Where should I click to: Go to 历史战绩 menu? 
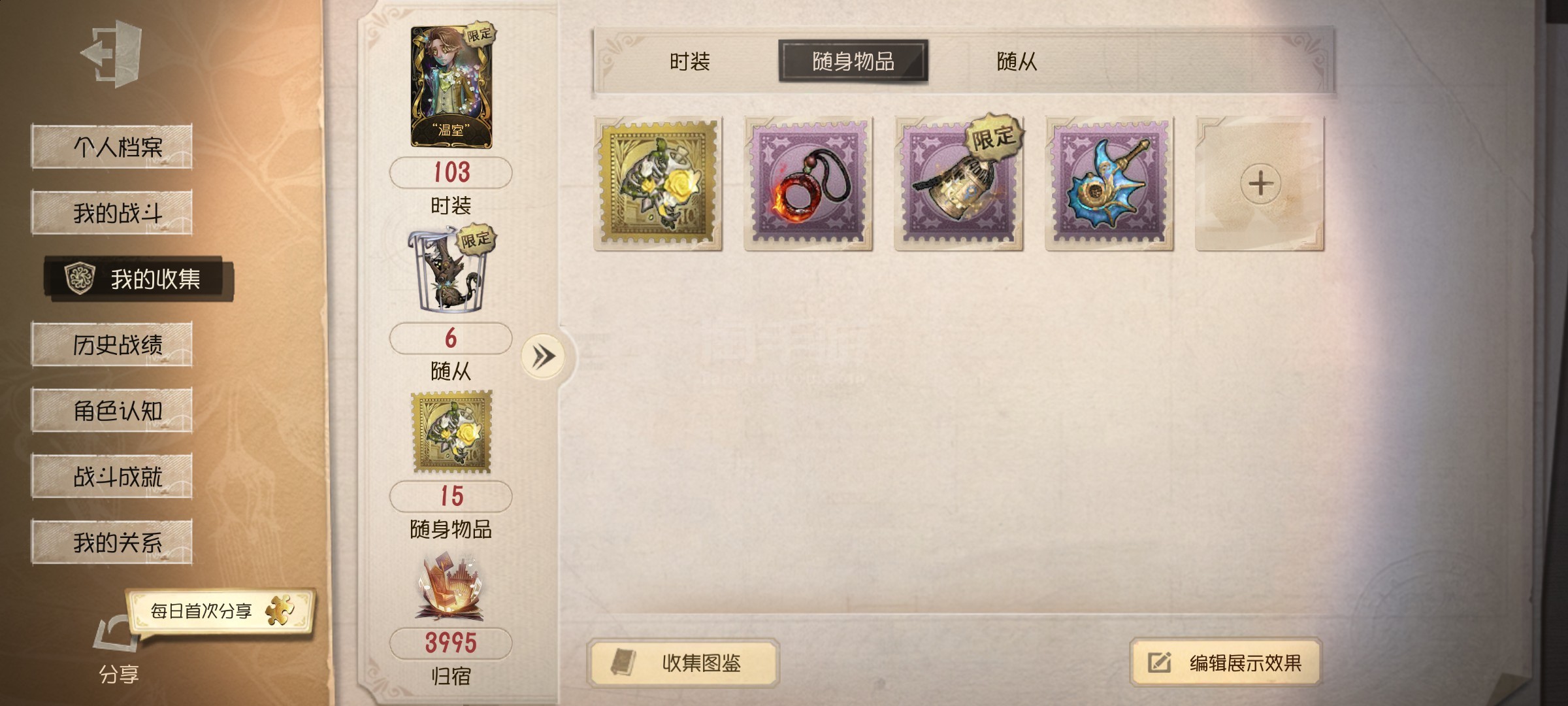click(x=112, y=345)
